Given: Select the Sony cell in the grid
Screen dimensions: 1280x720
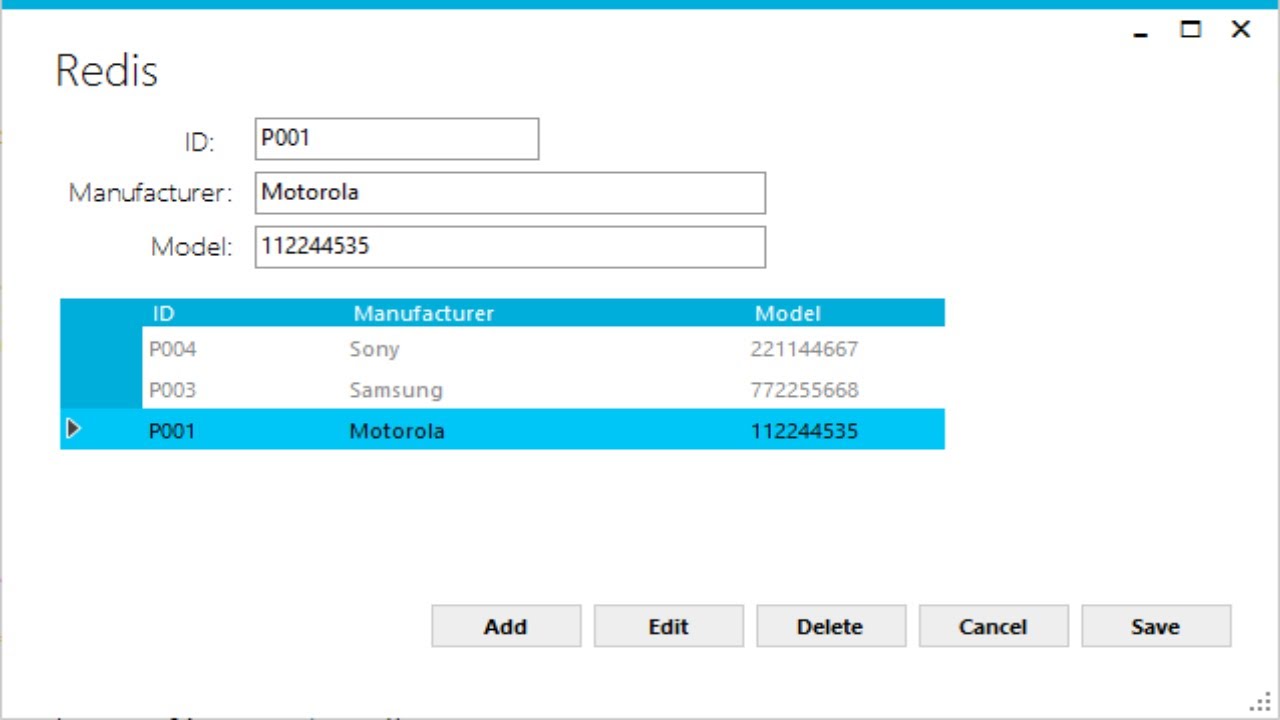Looking at the screenshot, I should pyautogui.click(x=543, y=349).
